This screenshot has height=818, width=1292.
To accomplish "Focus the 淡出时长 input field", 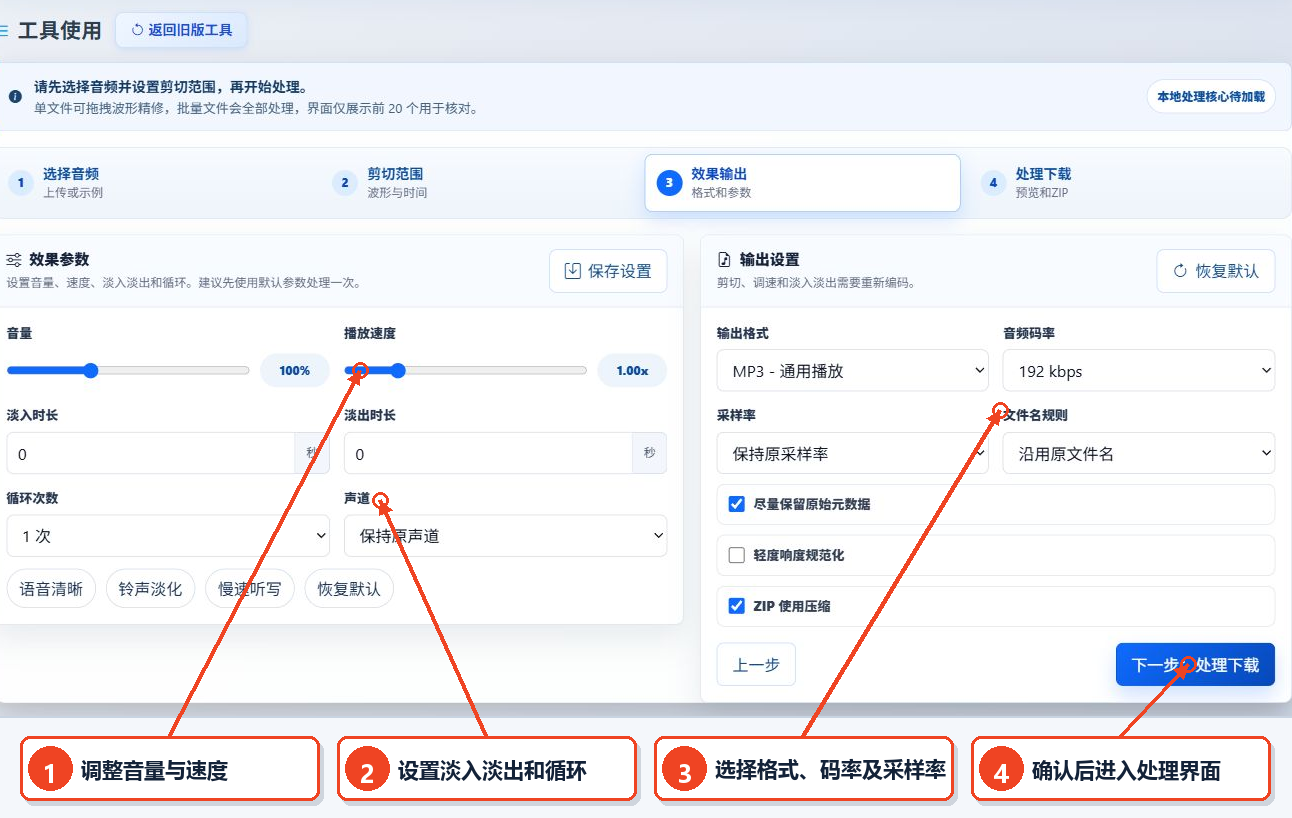I will (488, 454).
